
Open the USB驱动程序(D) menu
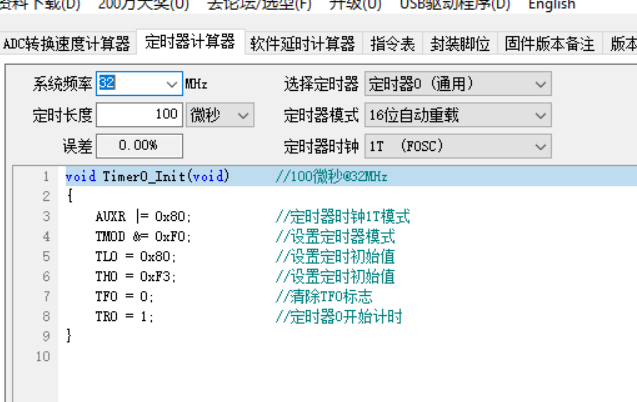tap(455, 5)
